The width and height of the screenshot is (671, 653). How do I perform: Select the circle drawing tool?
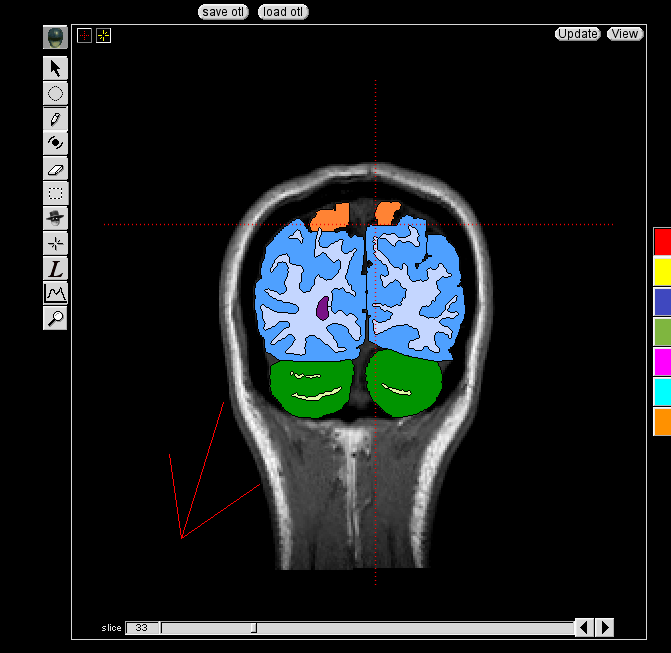click(55, 93)
